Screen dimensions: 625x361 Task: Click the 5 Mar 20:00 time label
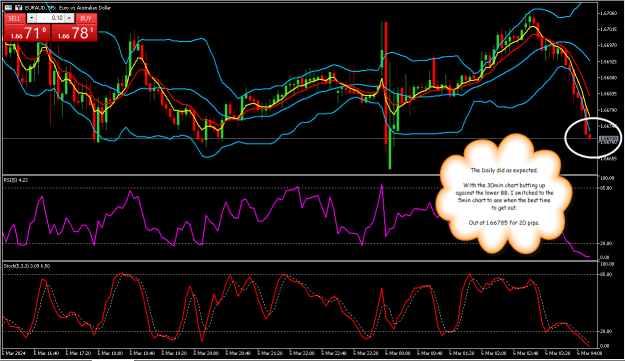pyautogui.click(x=206, y=353)
